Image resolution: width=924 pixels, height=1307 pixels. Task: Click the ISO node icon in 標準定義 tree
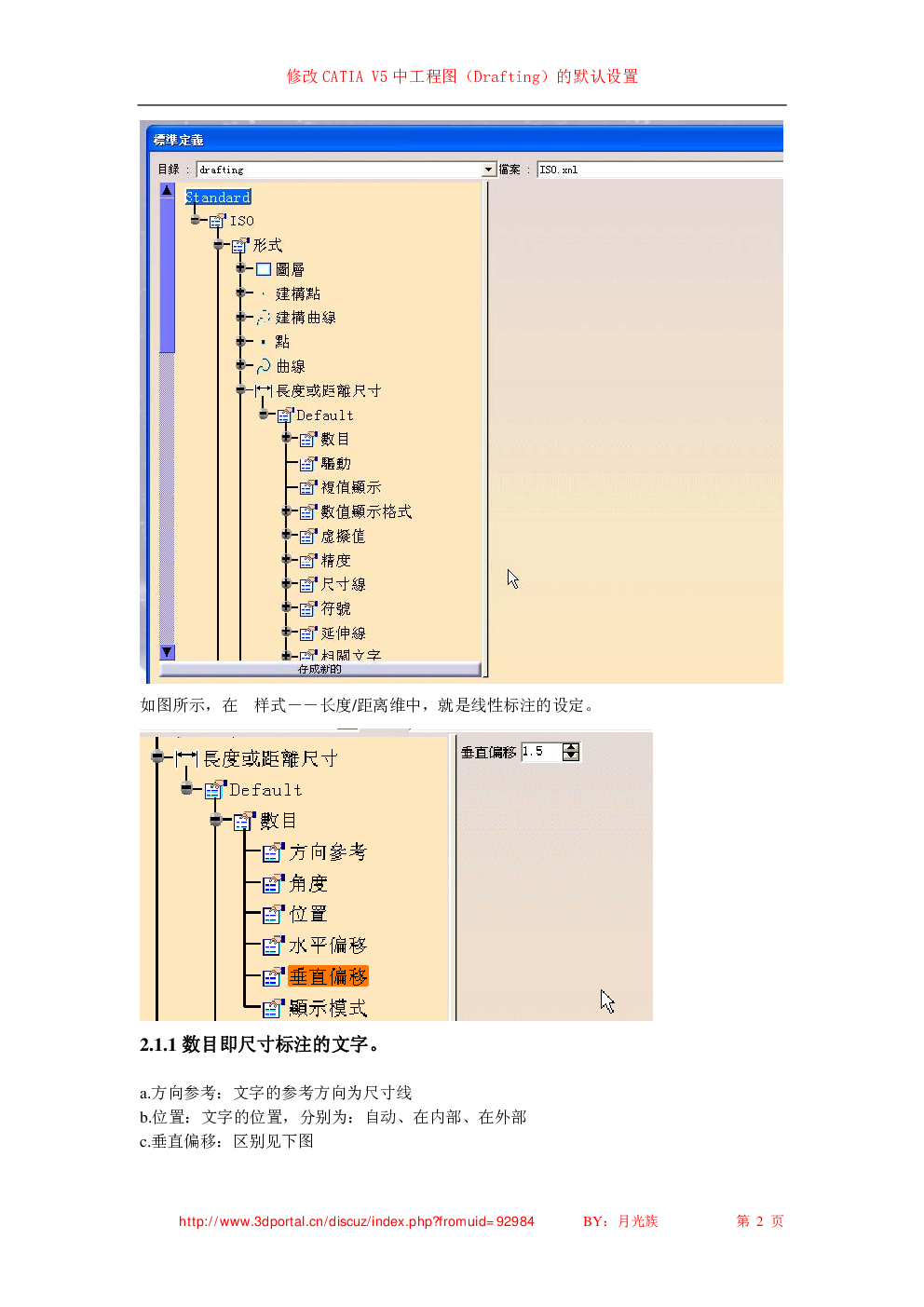217,221
